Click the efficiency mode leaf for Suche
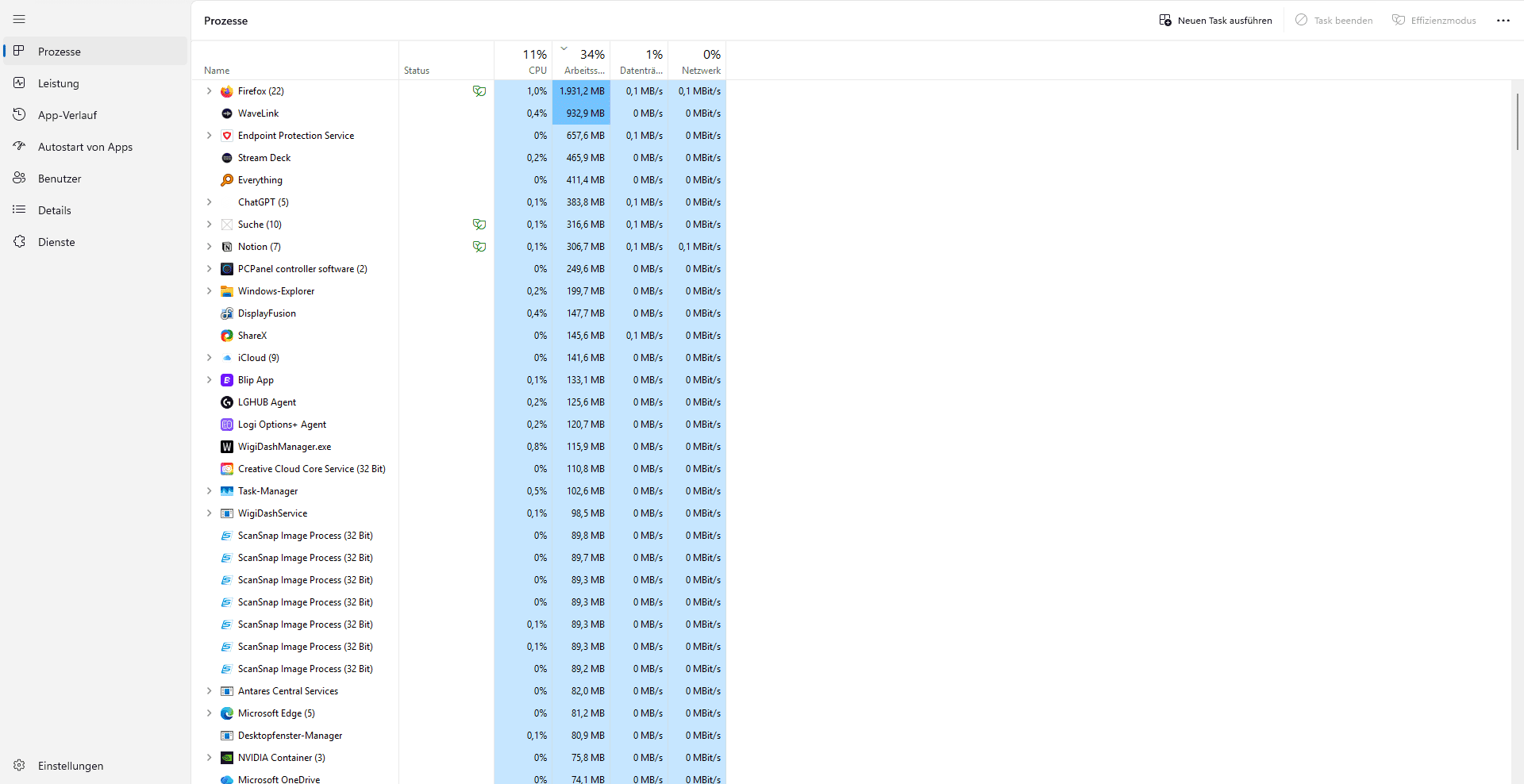The height and width of the screenshot is (784, 1524). [479, 225]
